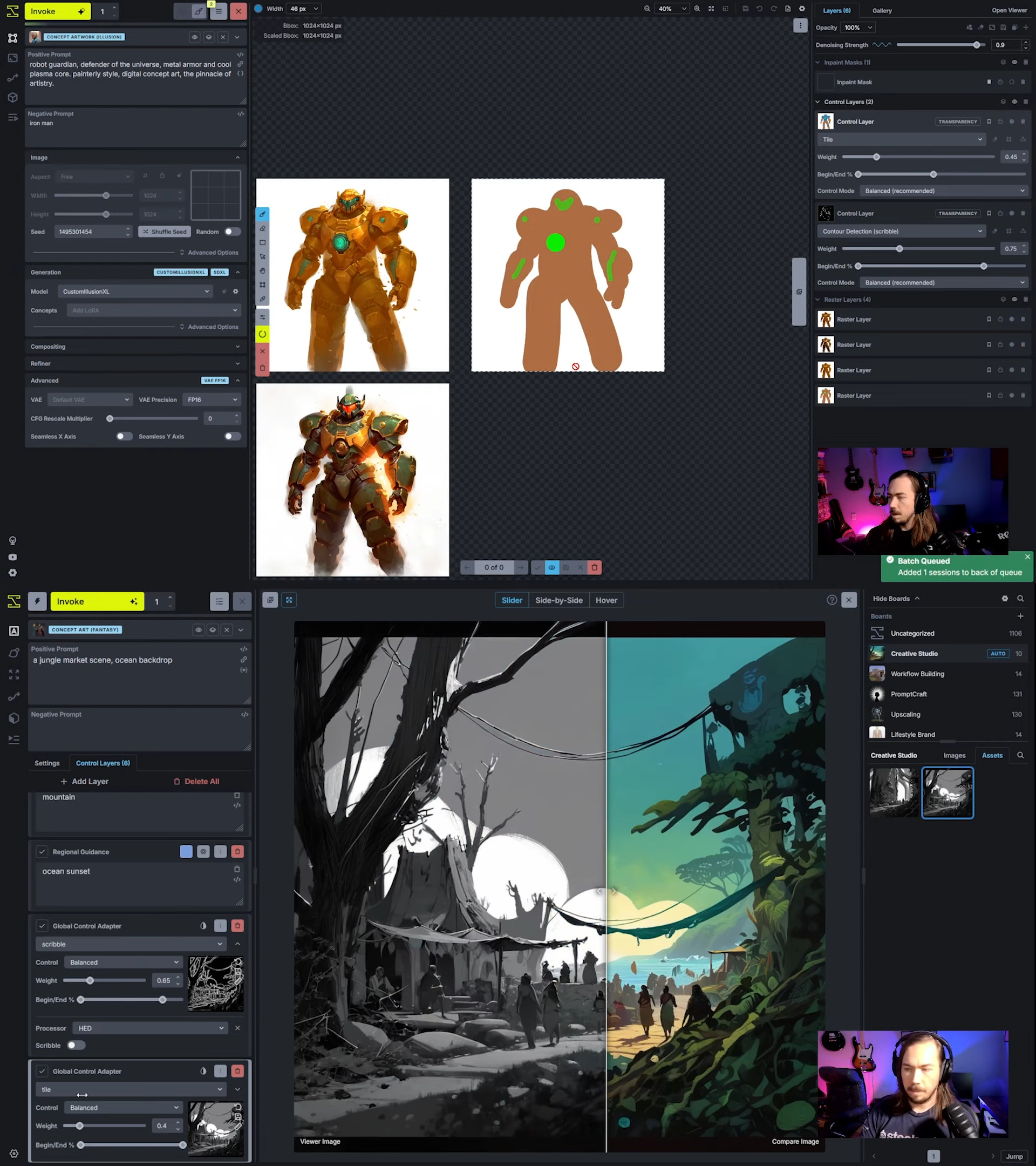
Task: Open canvas tool settings sliders icon
Action: (x=262, y=317)
